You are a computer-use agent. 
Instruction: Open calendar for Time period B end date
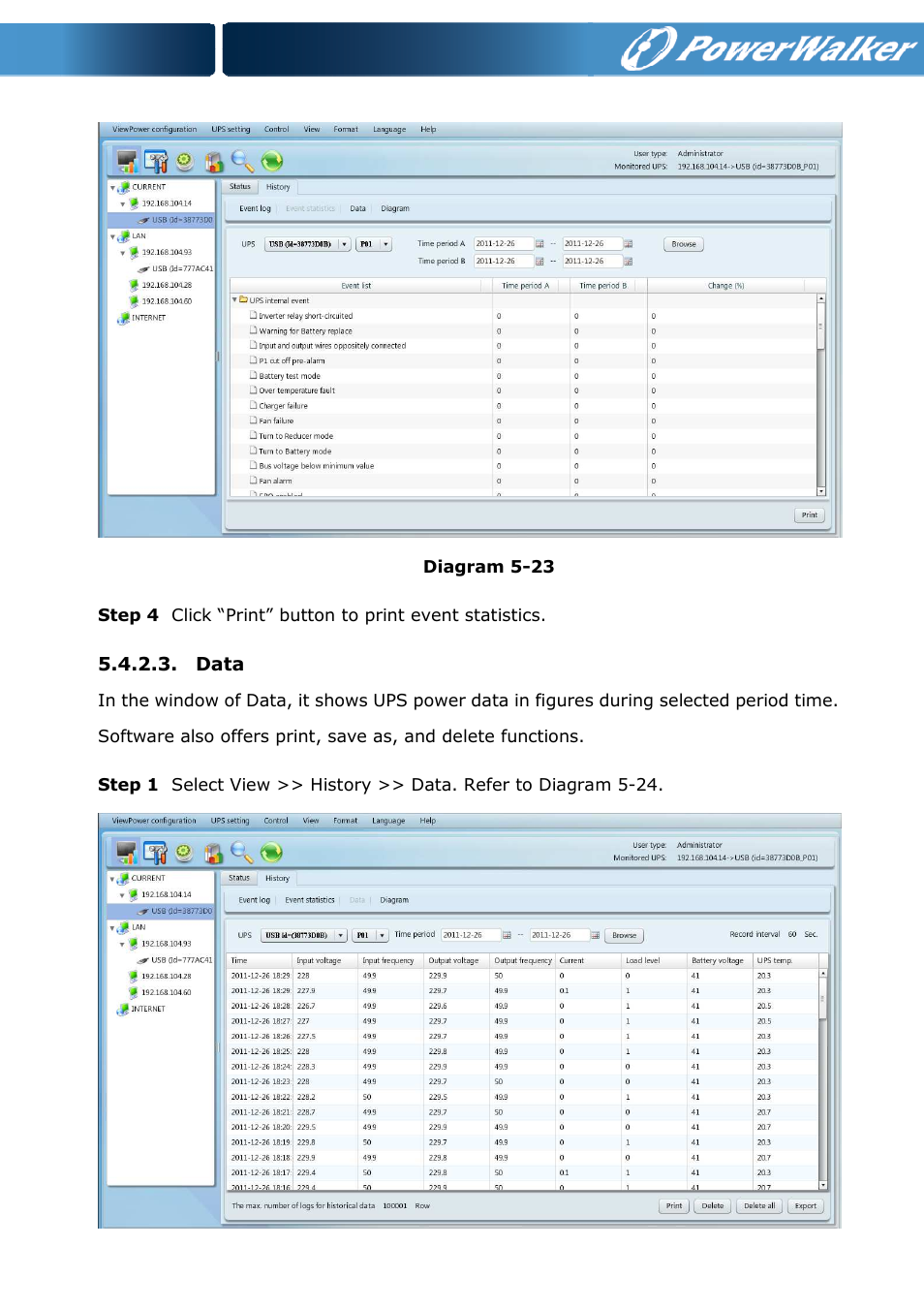[628, 262]
